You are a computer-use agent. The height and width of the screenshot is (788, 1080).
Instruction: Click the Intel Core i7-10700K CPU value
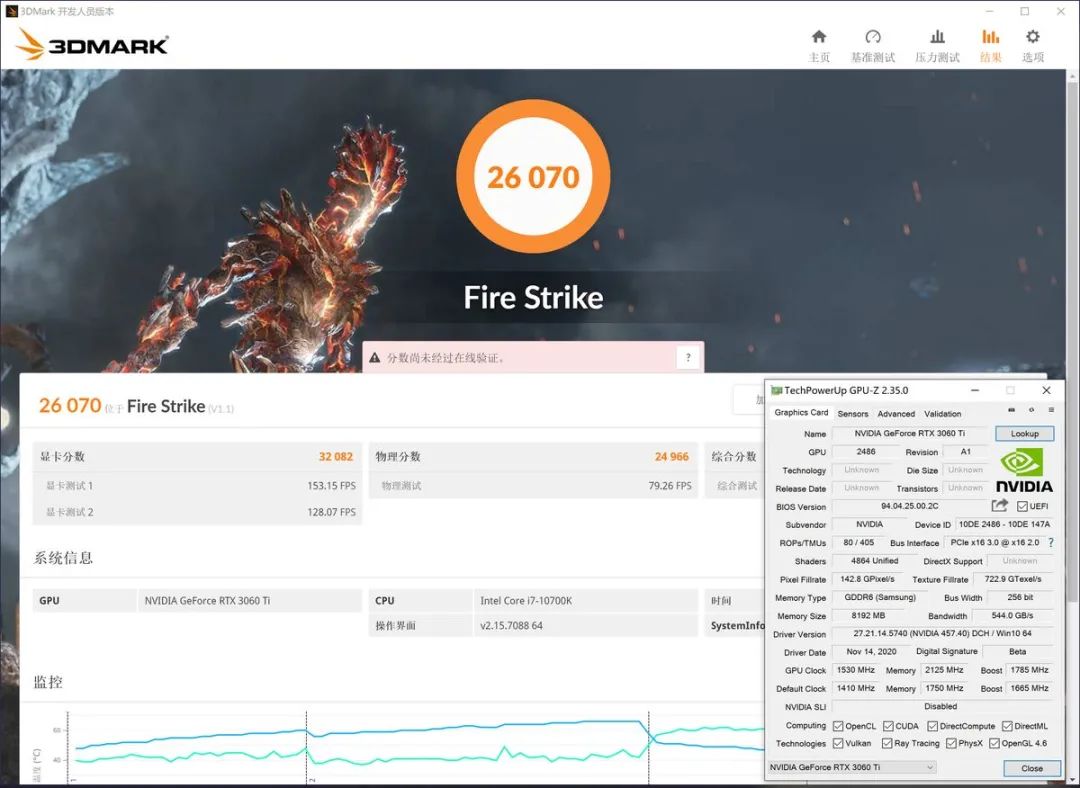pyautogui.click(x=526, y=601)
